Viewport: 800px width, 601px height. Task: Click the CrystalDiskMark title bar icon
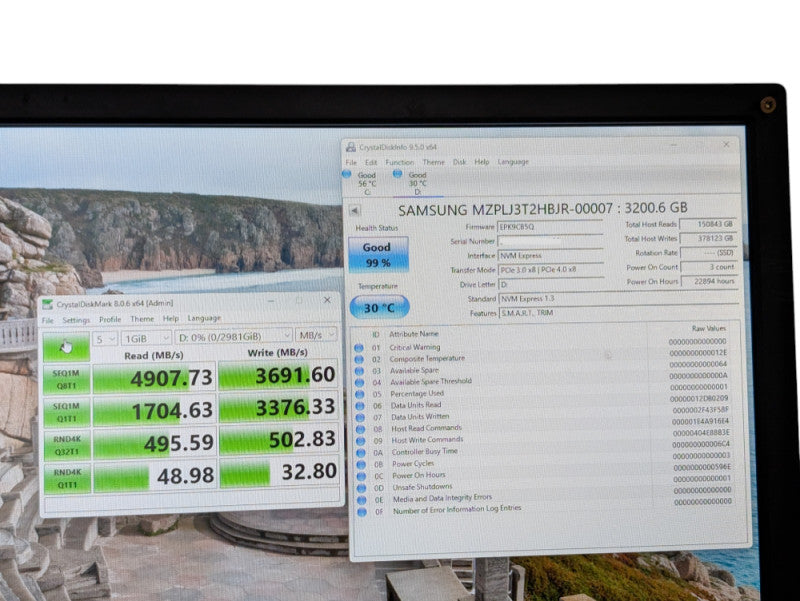coord(47,305)
